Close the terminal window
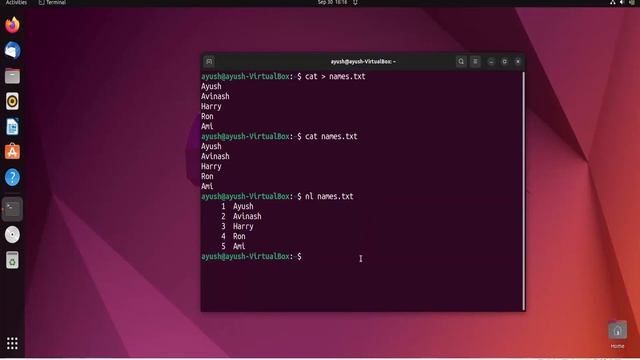Image resolution: width=640 pixels, height=360 pixels. tap(518, 62)
